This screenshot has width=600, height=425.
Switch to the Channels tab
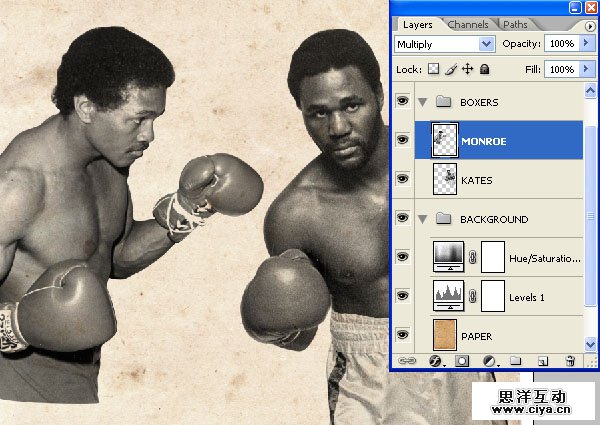point(468,24)
